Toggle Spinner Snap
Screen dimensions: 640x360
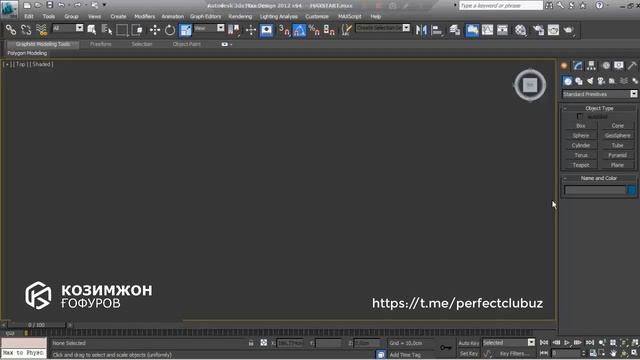pyautogui.click(x=329, y=30)
